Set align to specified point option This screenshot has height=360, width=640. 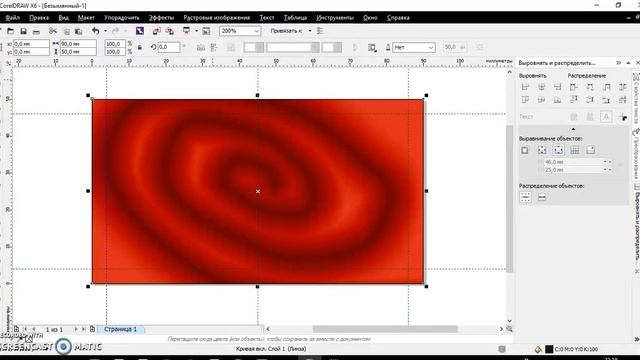click(x=591, y=150)
